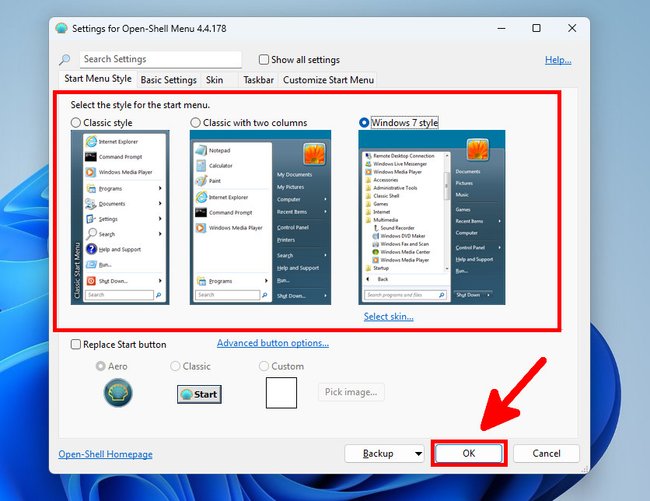Click the Classic Start button image
Viewport: 650px width, 501px height.
coord(199,394)
